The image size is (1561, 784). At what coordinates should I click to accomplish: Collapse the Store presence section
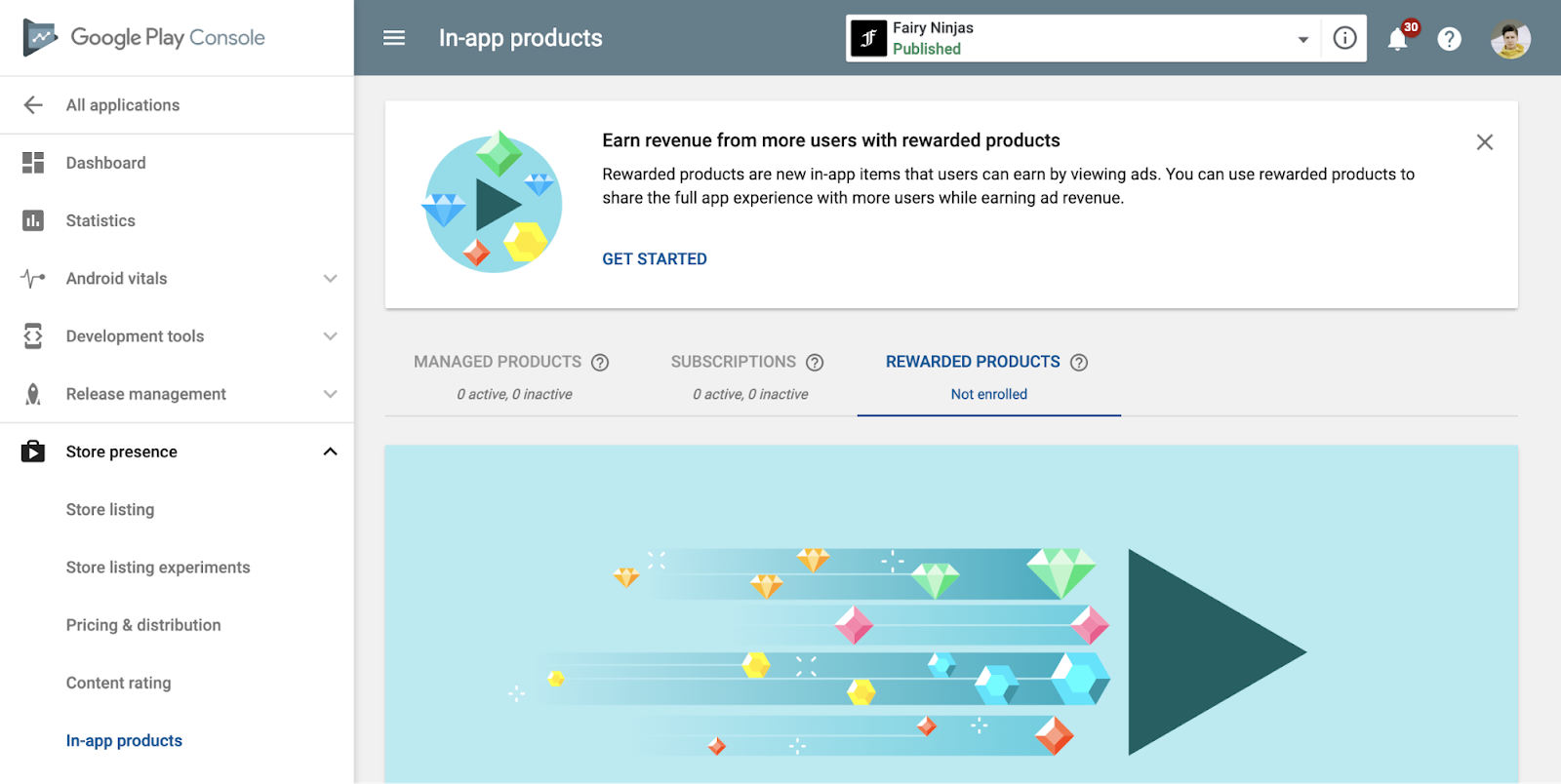click(331, 451)
